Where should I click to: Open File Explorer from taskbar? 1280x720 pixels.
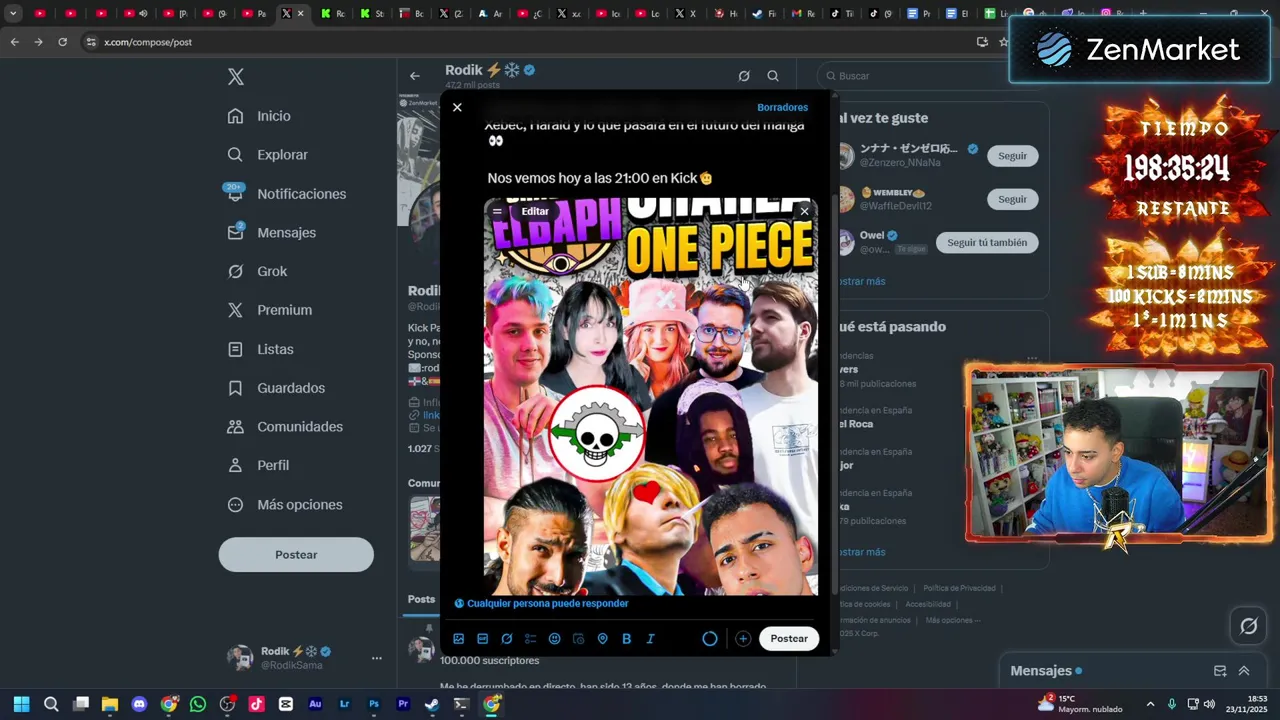(x=110, y=704)
